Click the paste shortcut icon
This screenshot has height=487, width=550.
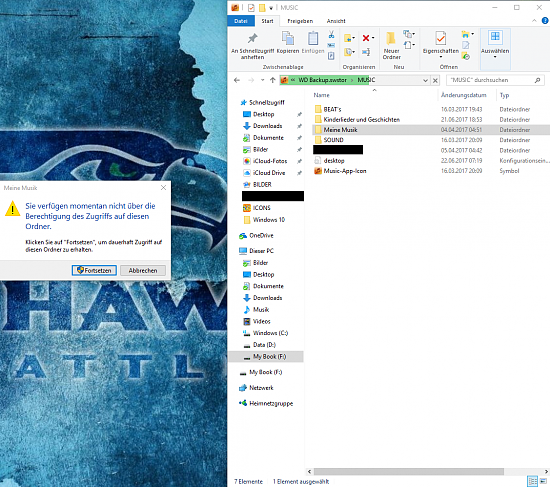[331, 55]
